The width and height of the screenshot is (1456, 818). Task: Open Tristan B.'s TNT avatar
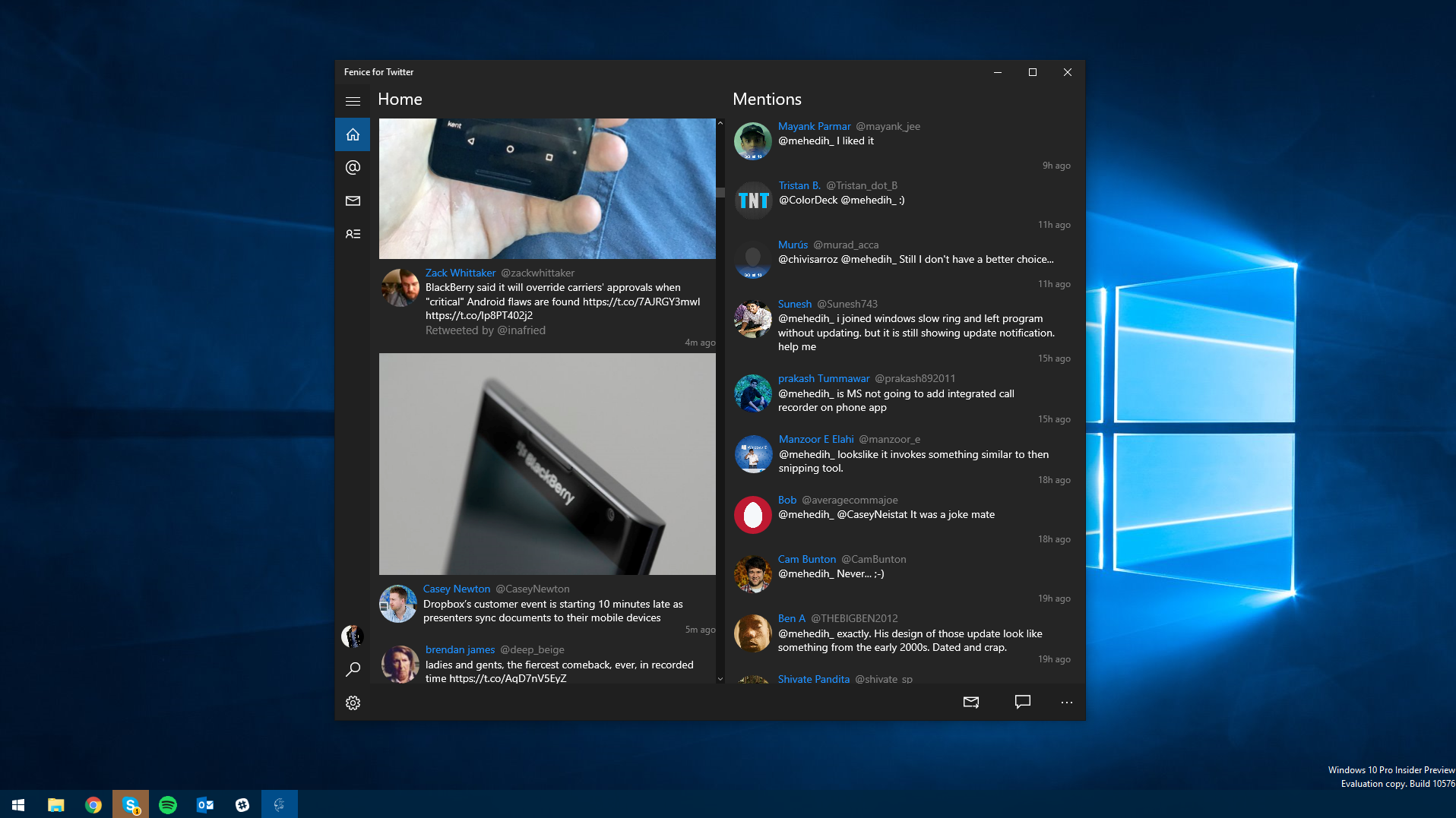click(x=753, y=201)
